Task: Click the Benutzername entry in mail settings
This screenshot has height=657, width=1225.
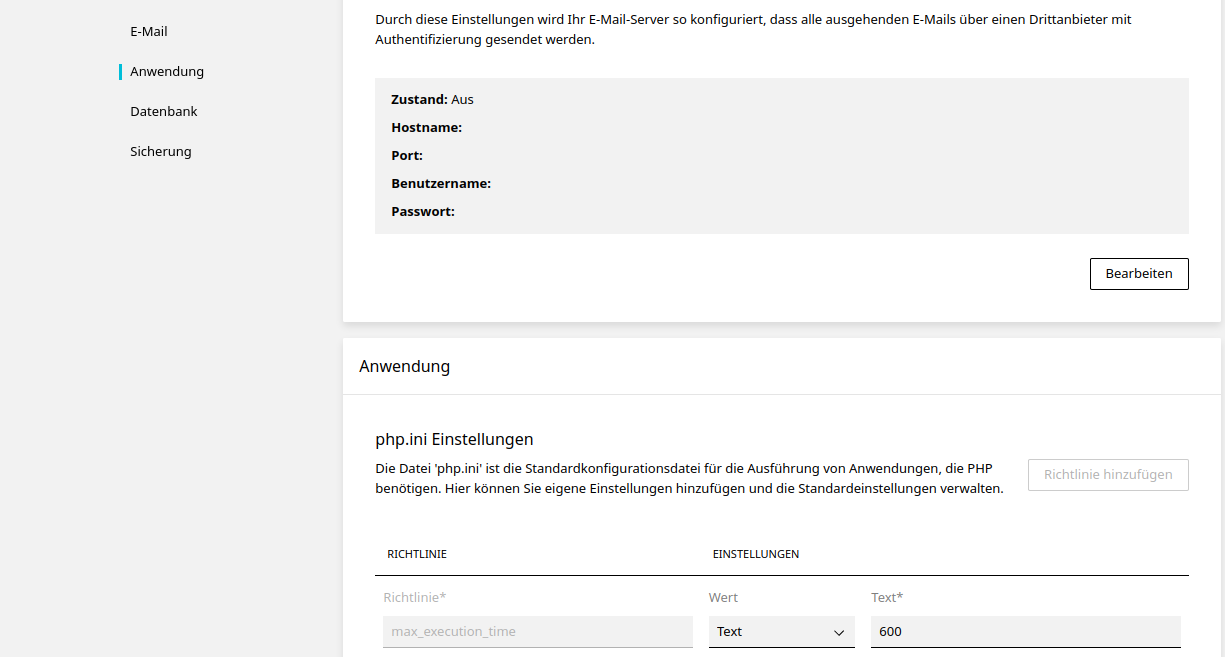Action: click(441, 183)
